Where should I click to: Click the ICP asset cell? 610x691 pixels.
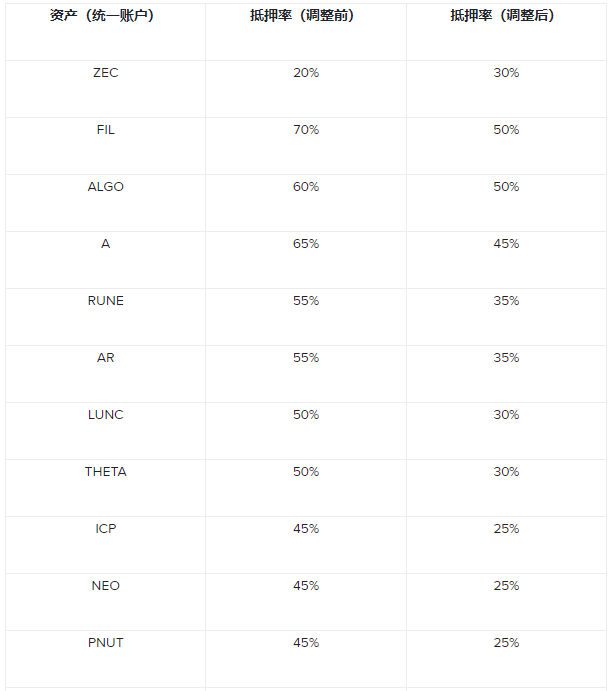click(x=105, y=529)
